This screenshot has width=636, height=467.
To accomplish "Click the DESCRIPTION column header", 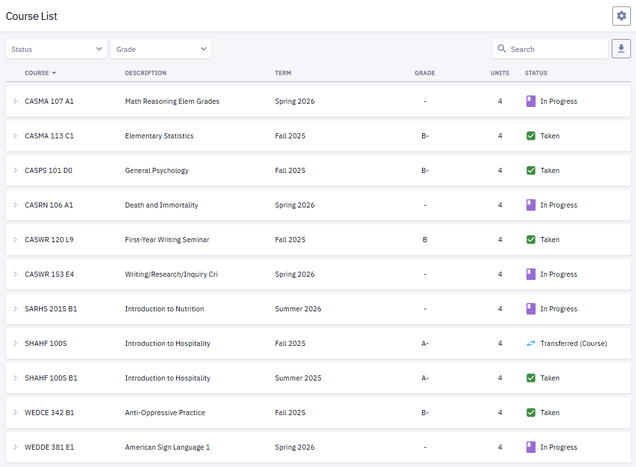I will (146, 73).
